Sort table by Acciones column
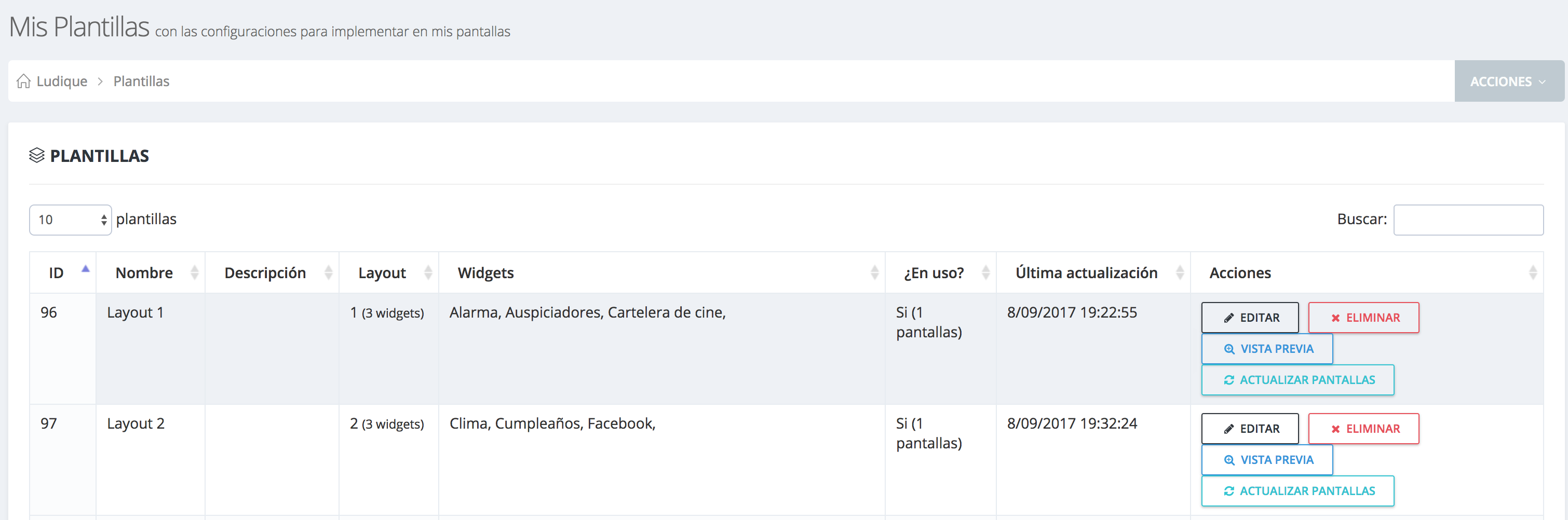This screenshot has height=520, width=1568. [1367, 272]
